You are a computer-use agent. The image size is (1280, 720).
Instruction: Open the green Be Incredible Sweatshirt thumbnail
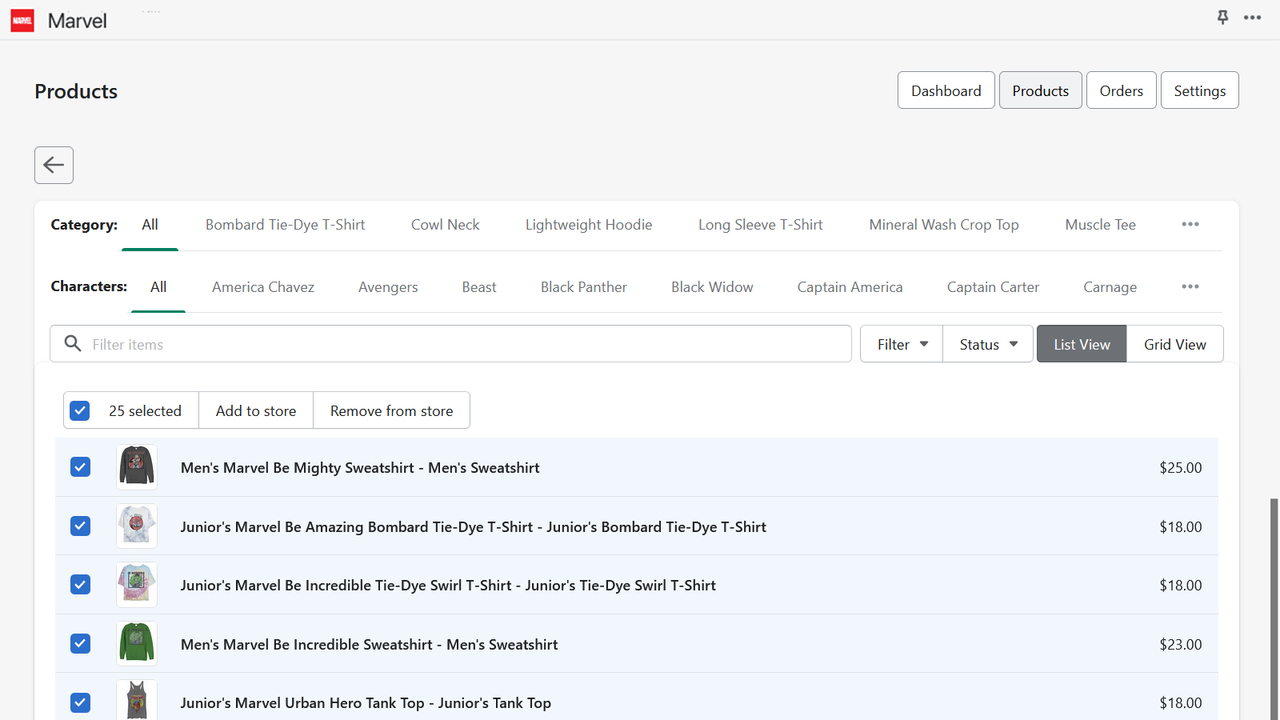tap(137, 644)
